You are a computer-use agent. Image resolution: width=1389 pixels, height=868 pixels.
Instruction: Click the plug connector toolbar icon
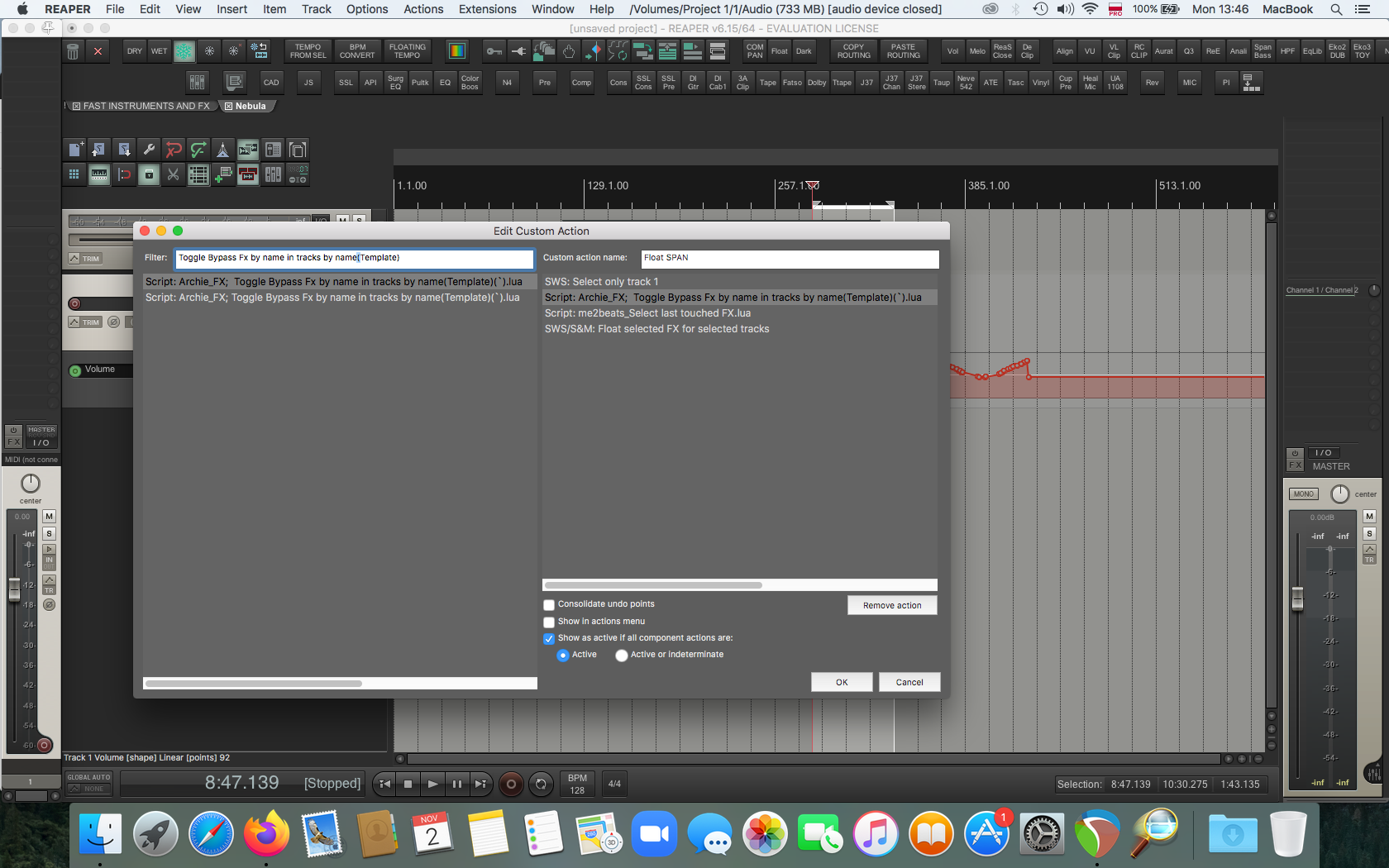pos(518,51)
